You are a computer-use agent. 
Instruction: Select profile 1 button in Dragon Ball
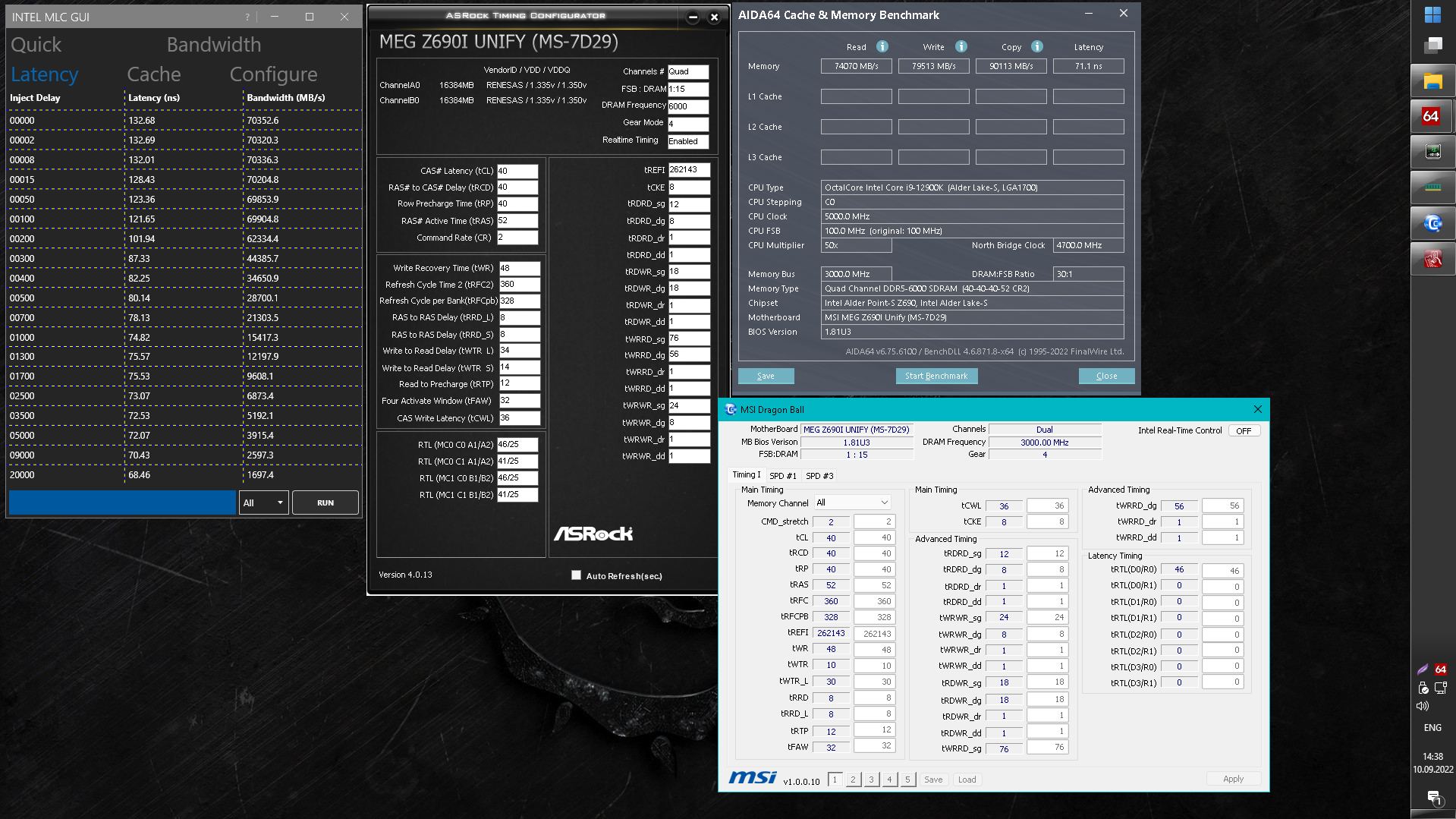point(835,780)
